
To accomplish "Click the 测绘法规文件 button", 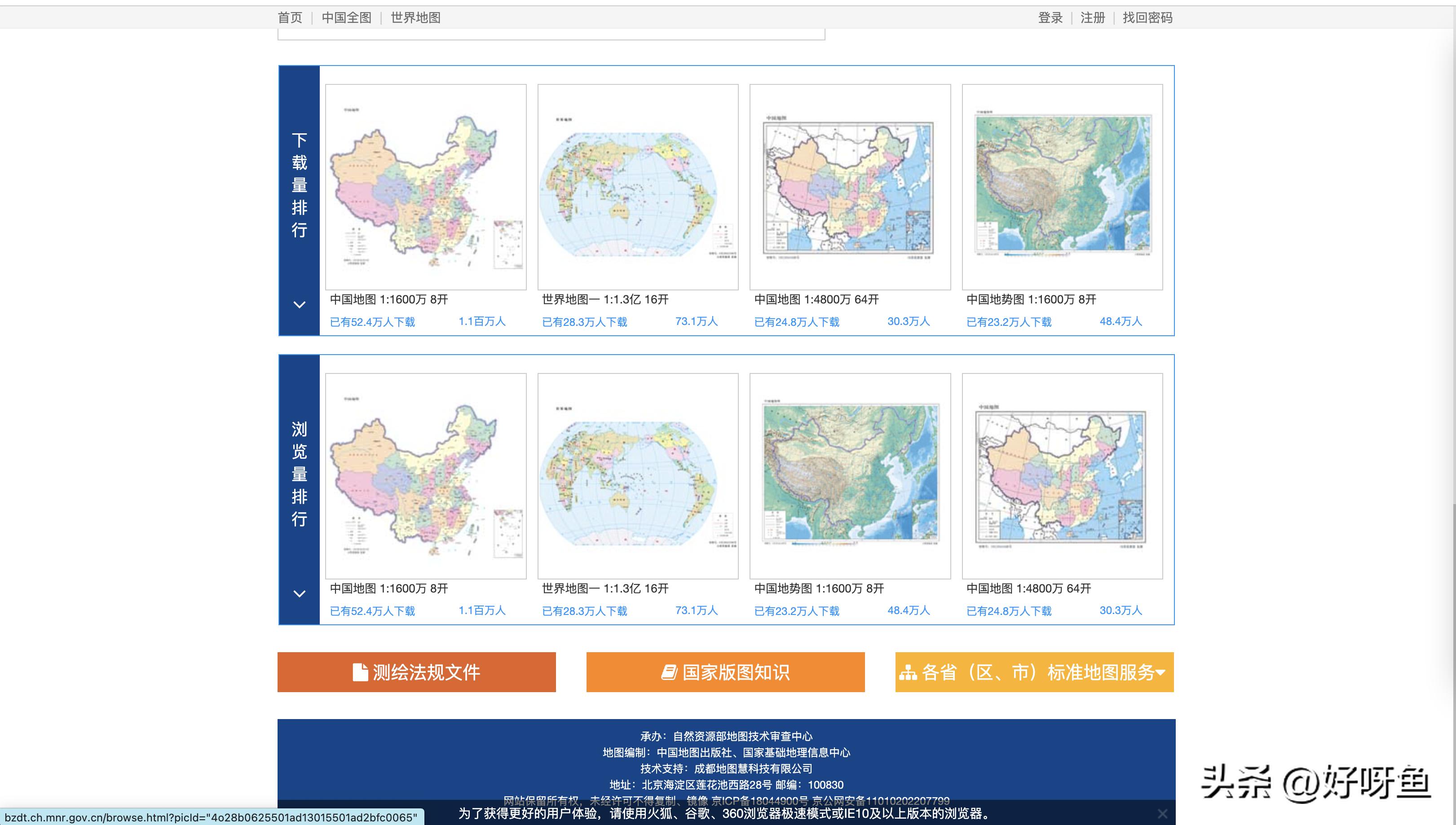I will pyautogui.click(x=417, y=672).
